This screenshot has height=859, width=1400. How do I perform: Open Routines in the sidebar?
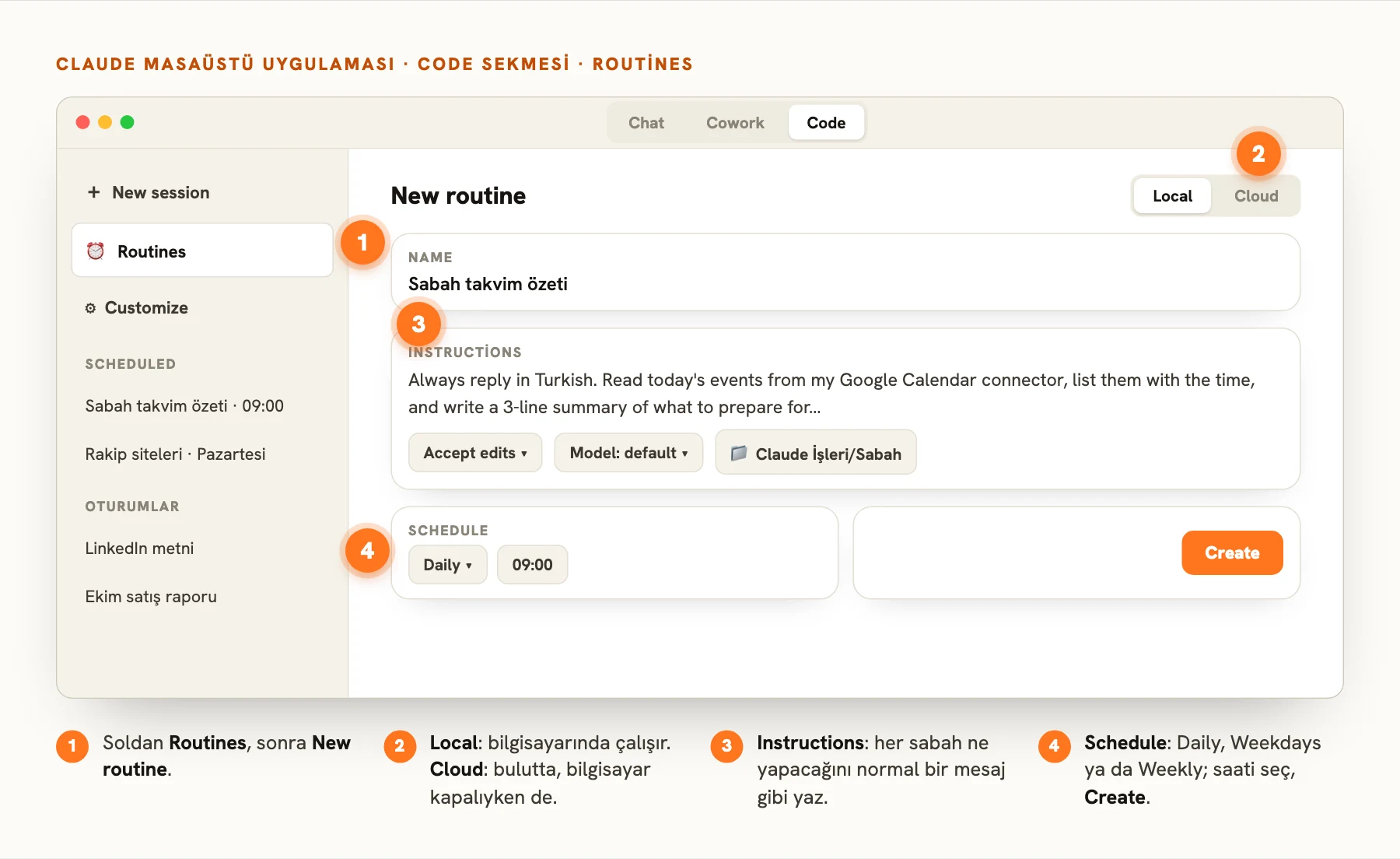pyautogui.click(x=202, y=251)
